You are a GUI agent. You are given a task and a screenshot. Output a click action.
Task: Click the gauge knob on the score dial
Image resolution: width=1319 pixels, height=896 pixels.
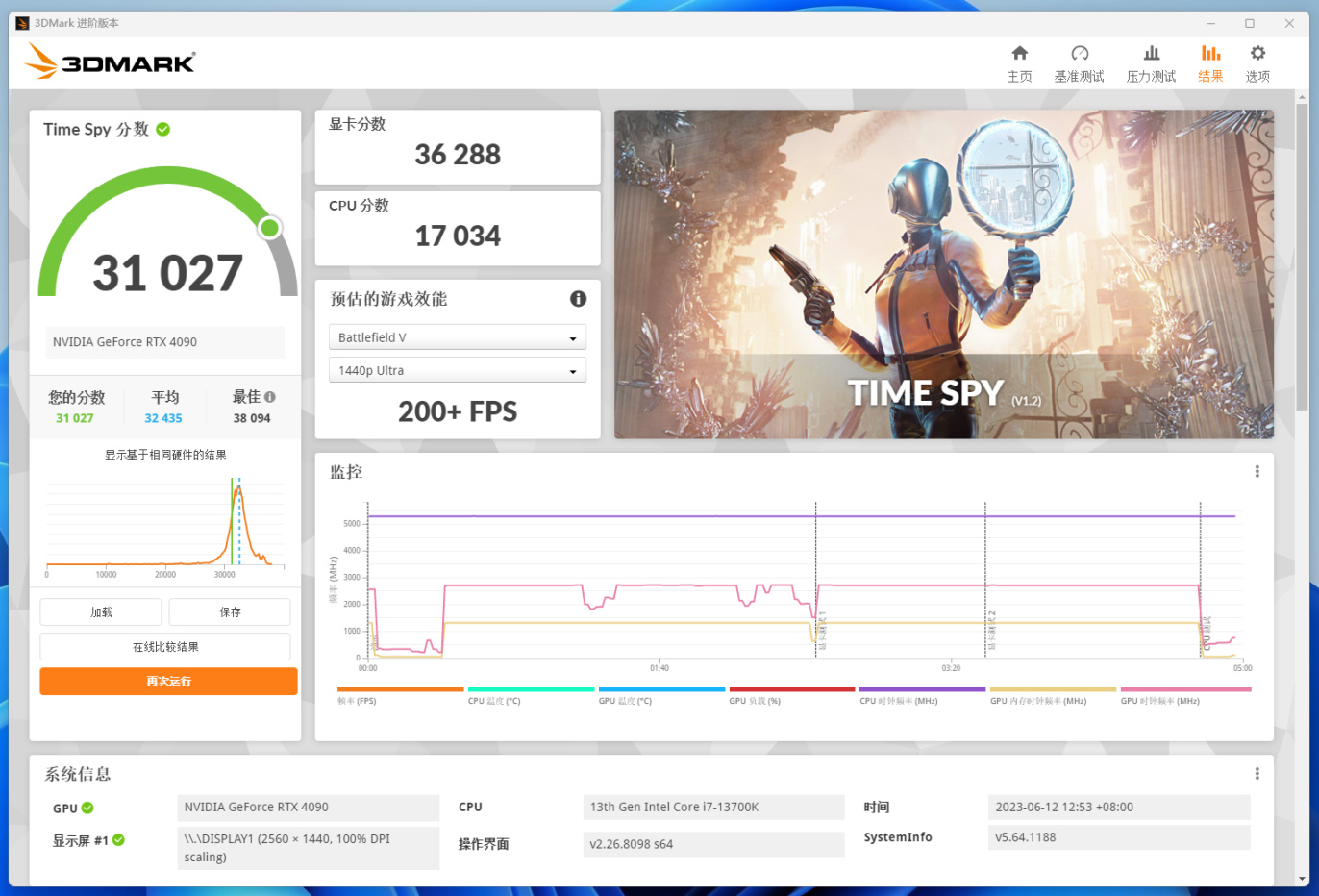click(270, 228)
